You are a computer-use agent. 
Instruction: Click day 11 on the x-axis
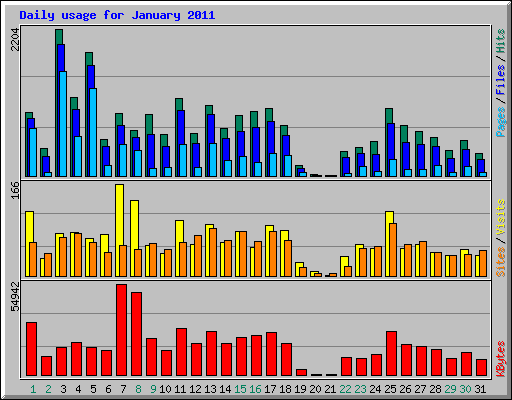[180, 389]
